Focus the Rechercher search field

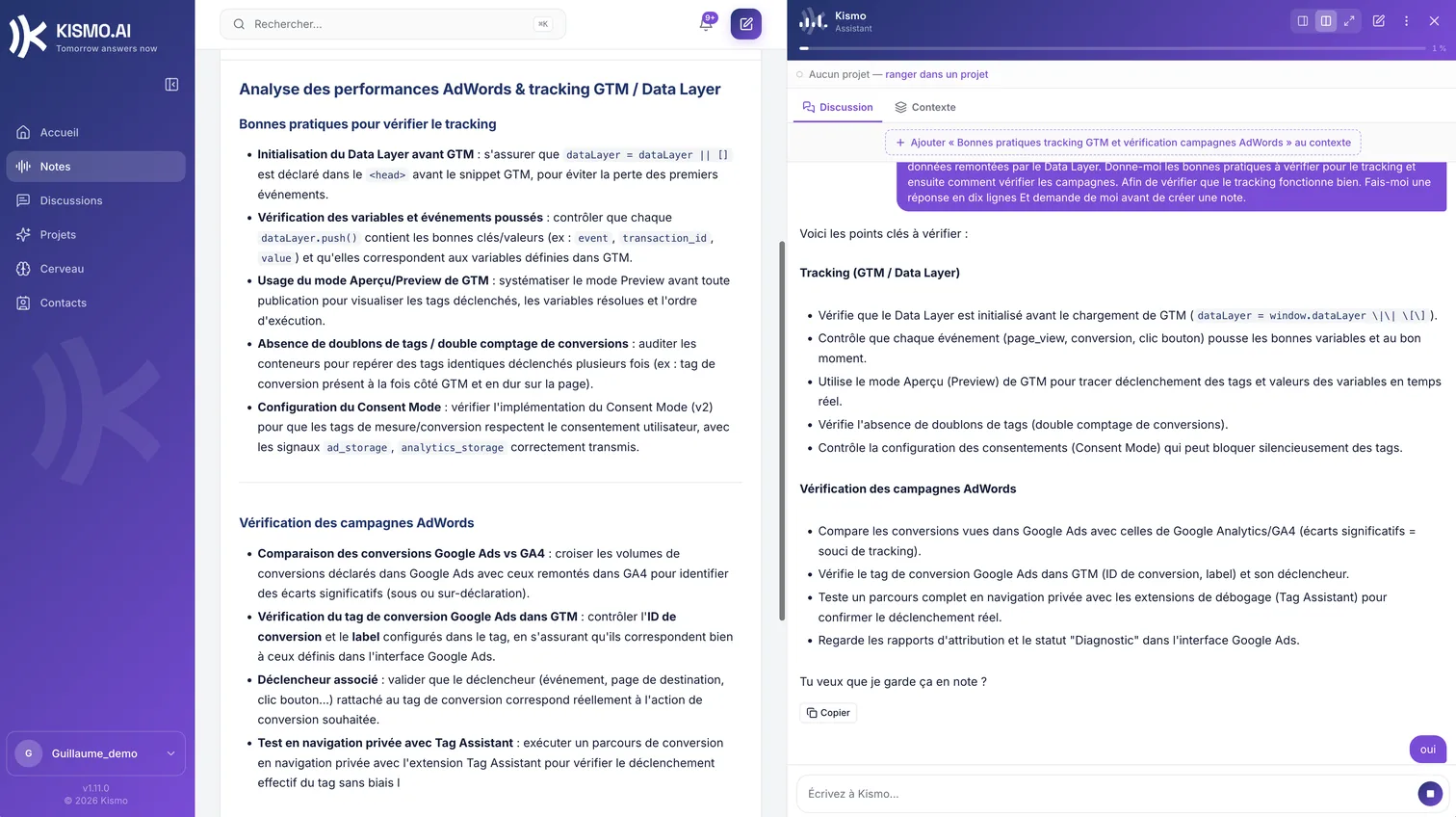click(393, 24)
